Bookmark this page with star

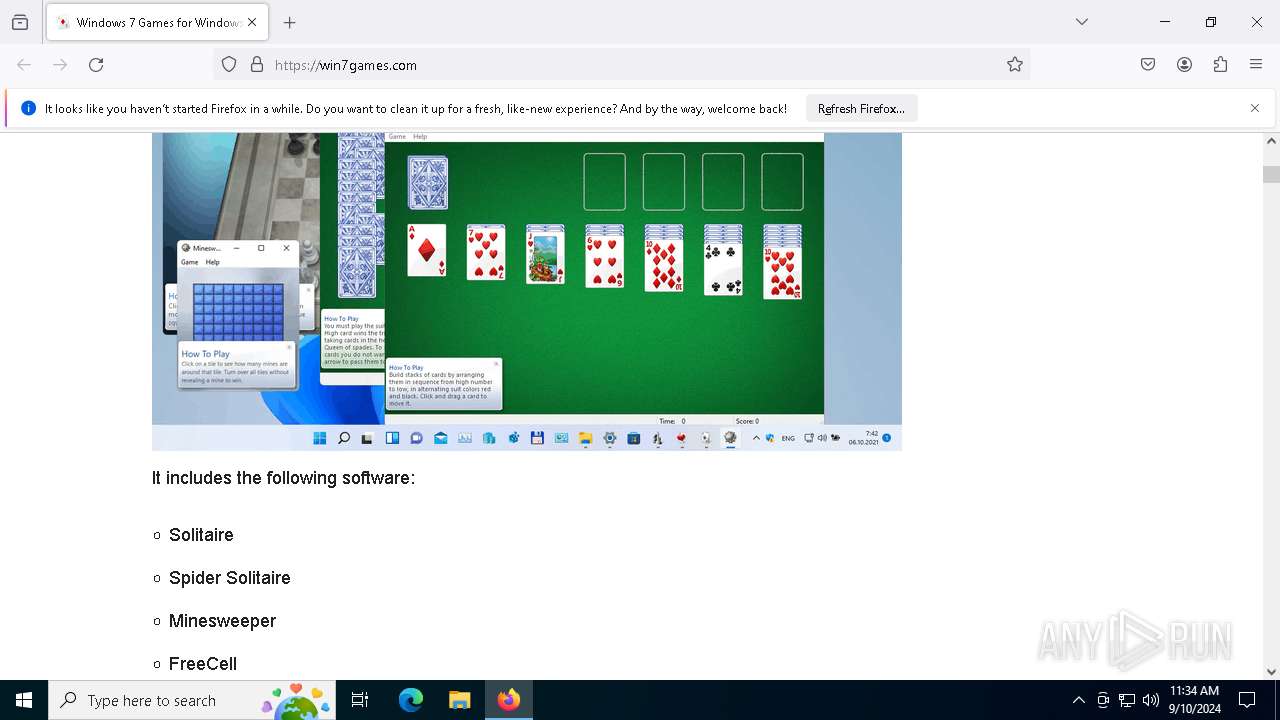(1015, 65)
